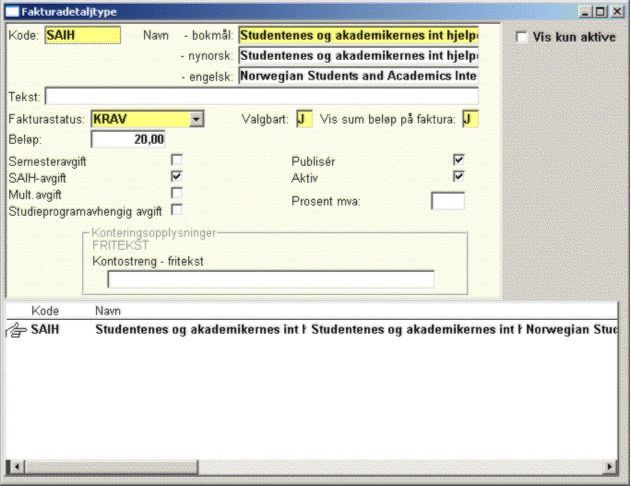Viewport: 630px width, 486px height.
Task: Focus the bokmål name field
Action: point(358,35)
